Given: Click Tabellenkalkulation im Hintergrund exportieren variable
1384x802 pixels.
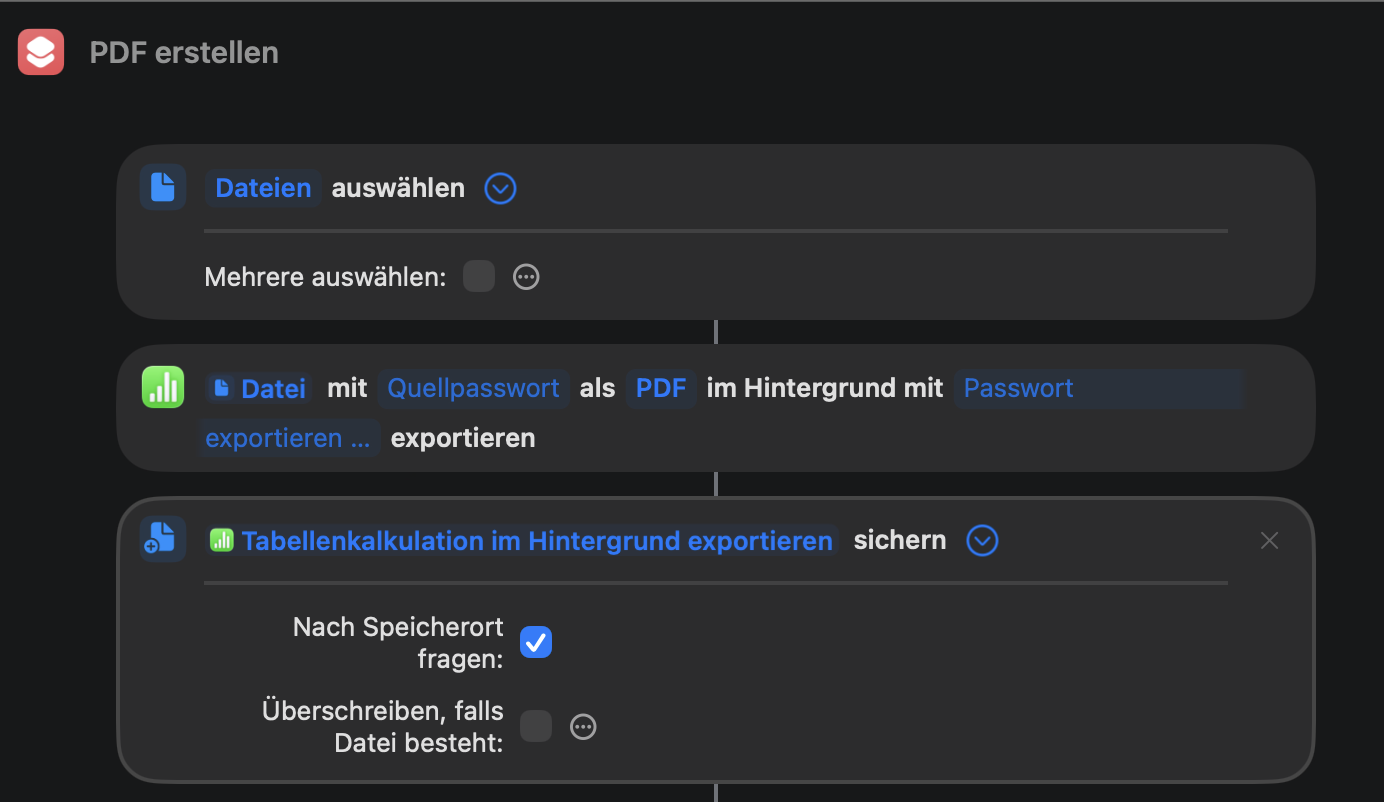Looking at the screenshot, I should click(537, 541).
